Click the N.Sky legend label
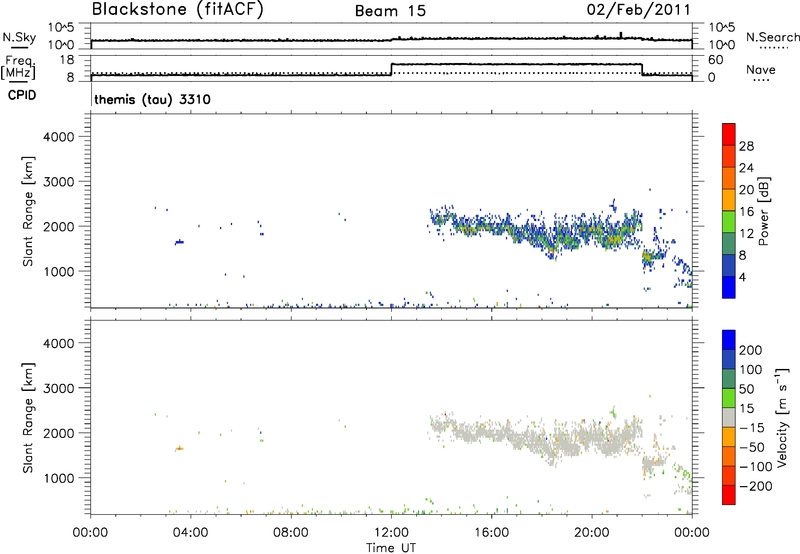This screenshot has width=800, height=554. 19,37
